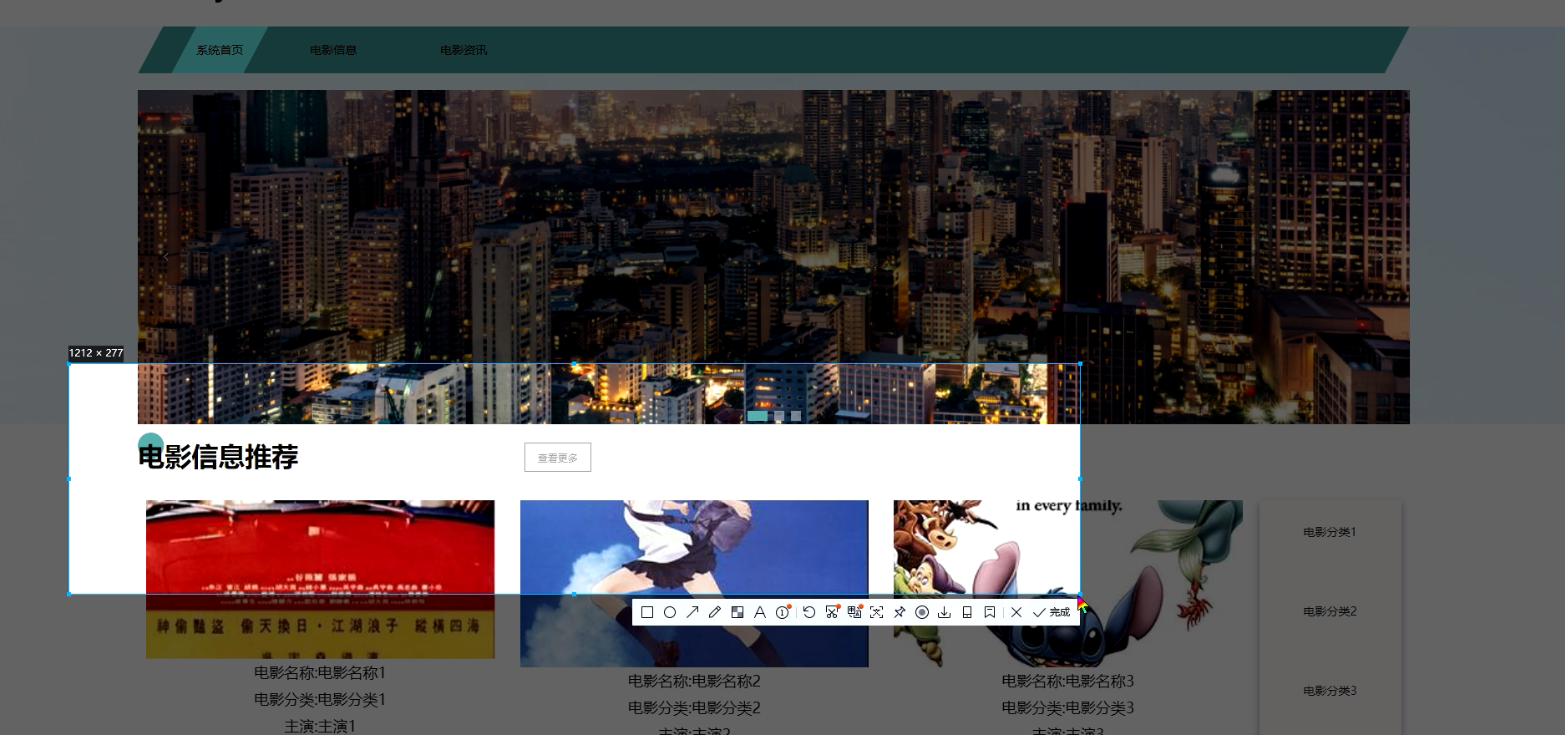Click 完成 to finish the screenshot
The width and height of the screenshot is (1565, 735).
[1051, 612]
